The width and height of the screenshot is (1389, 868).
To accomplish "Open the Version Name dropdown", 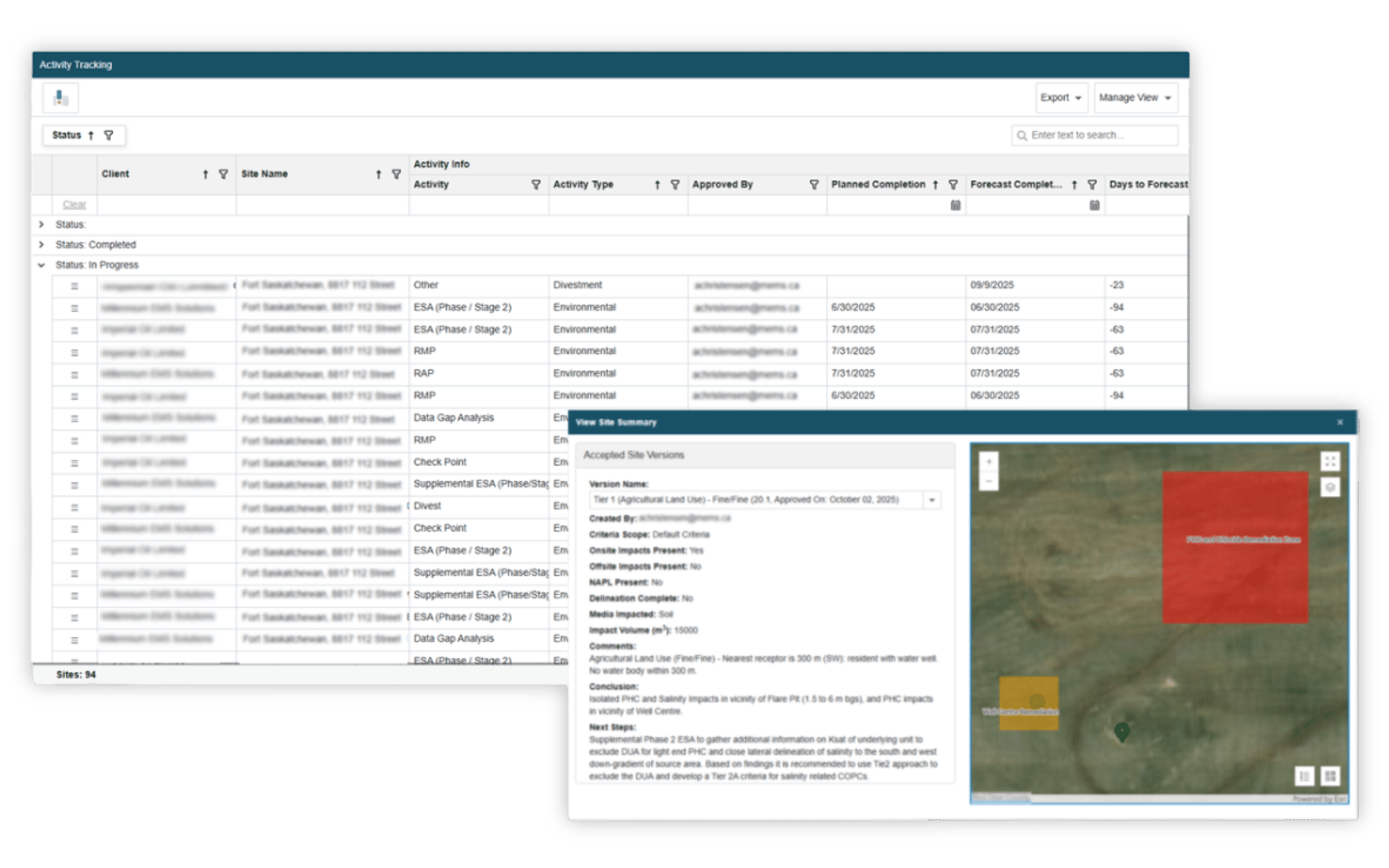I will [x=932, y=500].
